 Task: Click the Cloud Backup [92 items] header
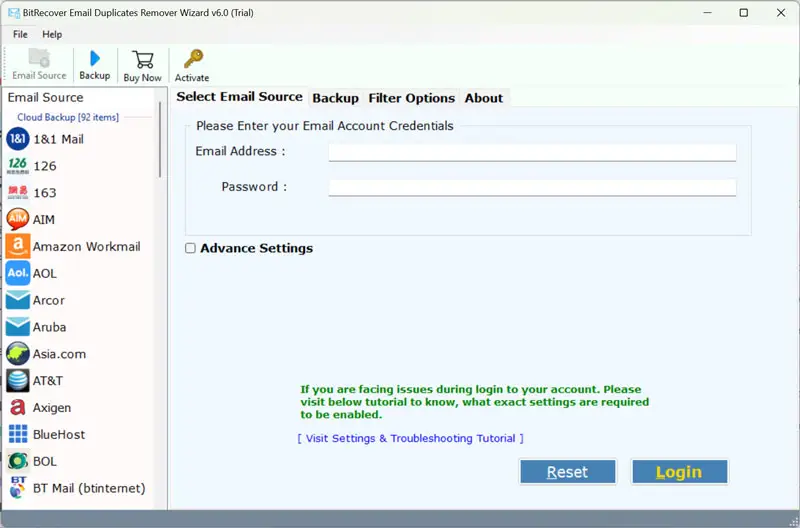coord(68,117)
